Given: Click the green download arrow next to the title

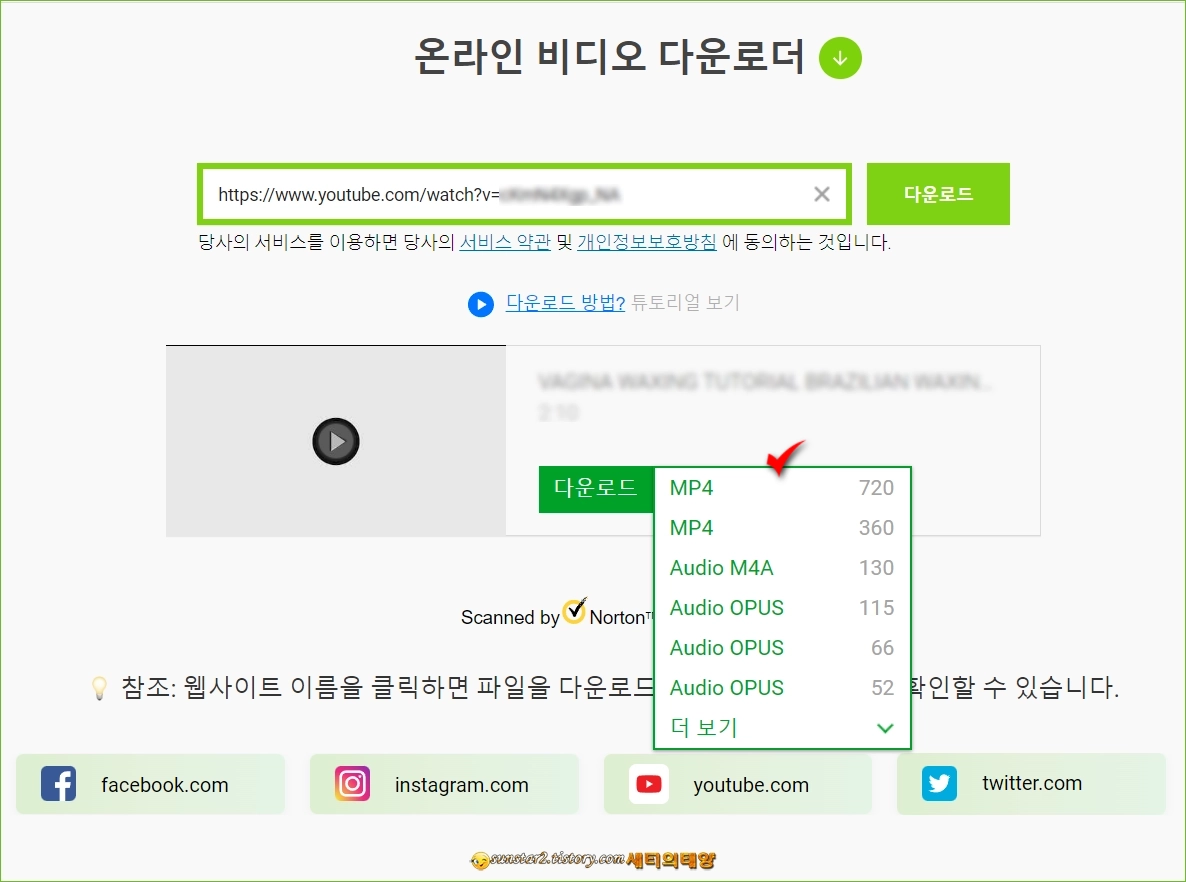Looking at the screenshot, I should (840, 58).
